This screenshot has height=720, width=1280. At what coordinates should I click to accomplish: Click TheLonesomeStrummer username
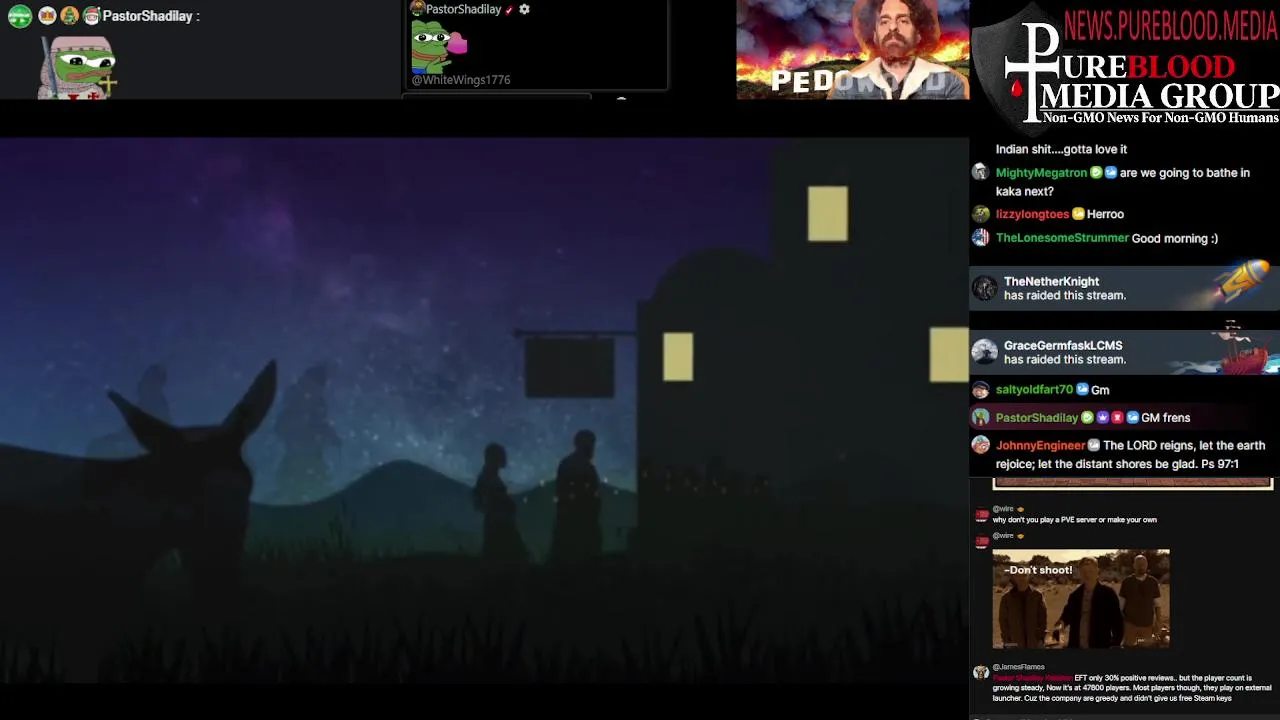pos(1062,238)
